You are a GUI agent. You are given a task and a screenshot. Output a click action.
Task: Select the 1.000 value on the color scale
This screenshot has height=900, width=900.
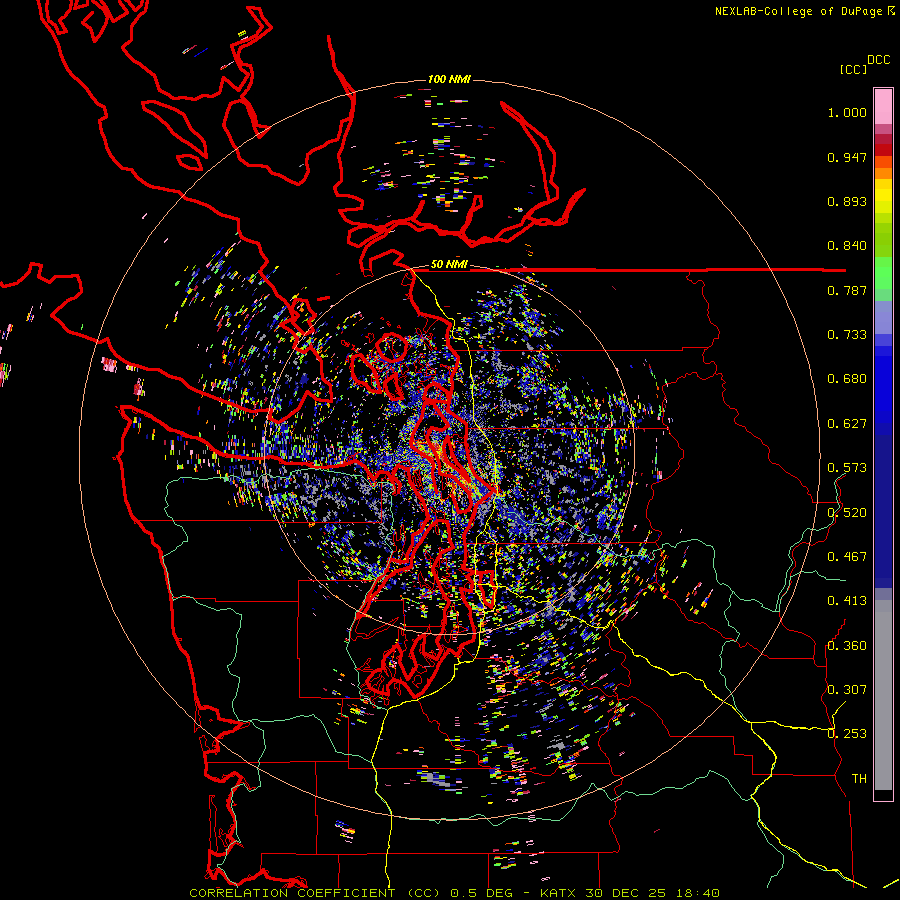[847, 113]
